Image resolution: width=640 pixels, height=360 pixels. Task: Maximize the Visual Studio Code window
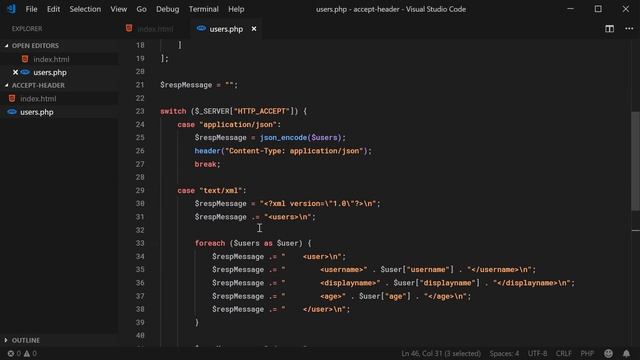click(x=598, y=9)
